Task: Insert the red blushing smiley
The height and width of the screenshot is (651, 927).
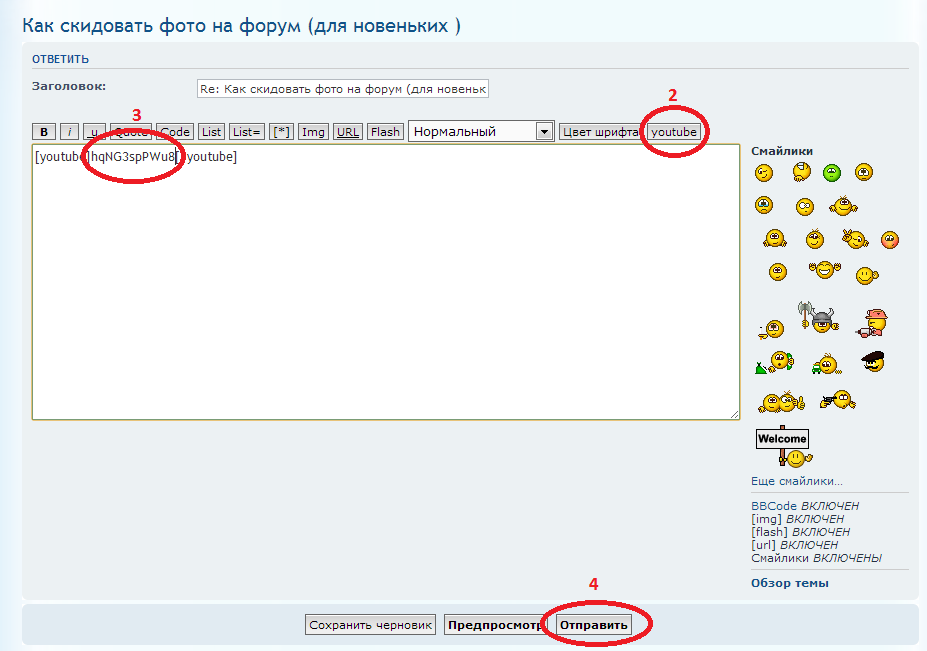Action: coord(889,239)
